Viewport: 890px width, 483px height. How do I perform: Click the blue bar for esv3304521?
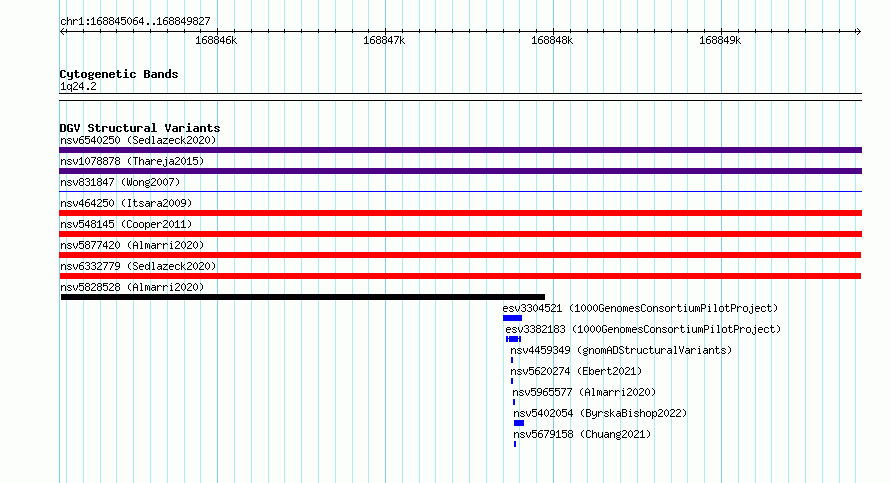pos(512,318)
